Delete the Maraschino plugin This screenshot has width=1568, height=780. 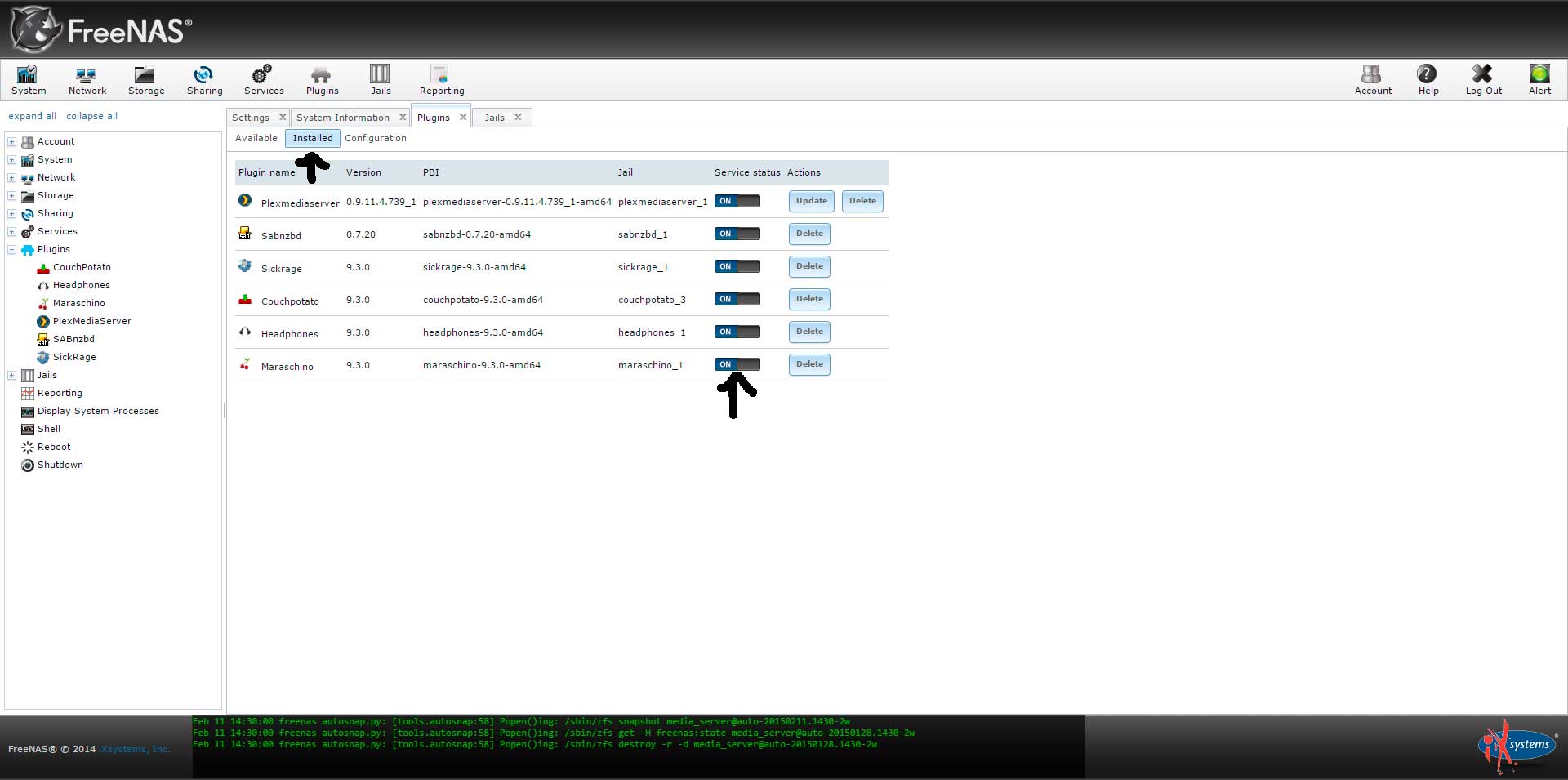pyautogui.click(x=809, y=364)
